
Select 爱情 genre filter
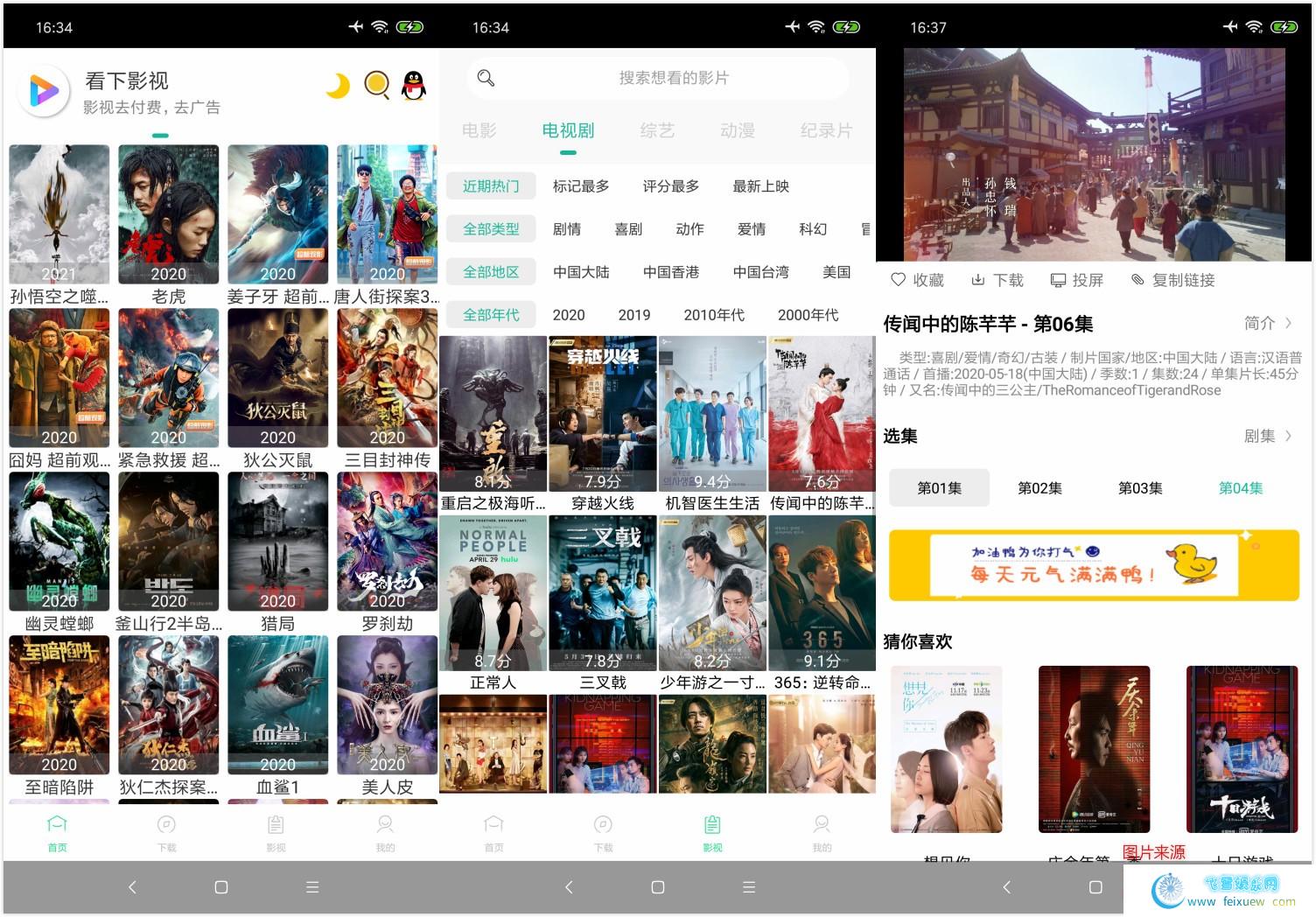tap(752, 229)
